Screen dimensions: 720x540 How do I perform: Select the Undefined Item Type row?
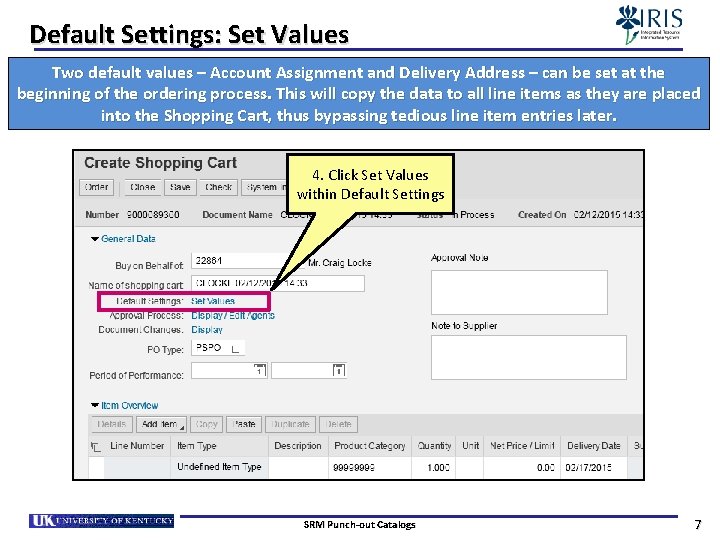click(x=96, y=467)
